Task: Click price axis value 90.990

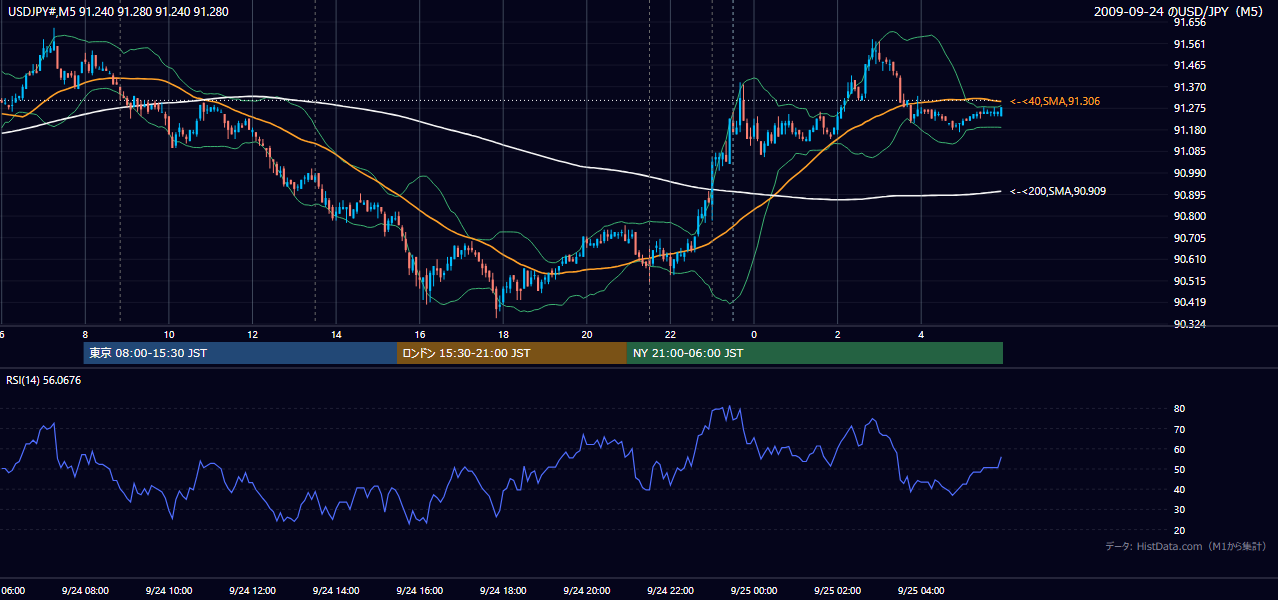Action: [1189, 173]
